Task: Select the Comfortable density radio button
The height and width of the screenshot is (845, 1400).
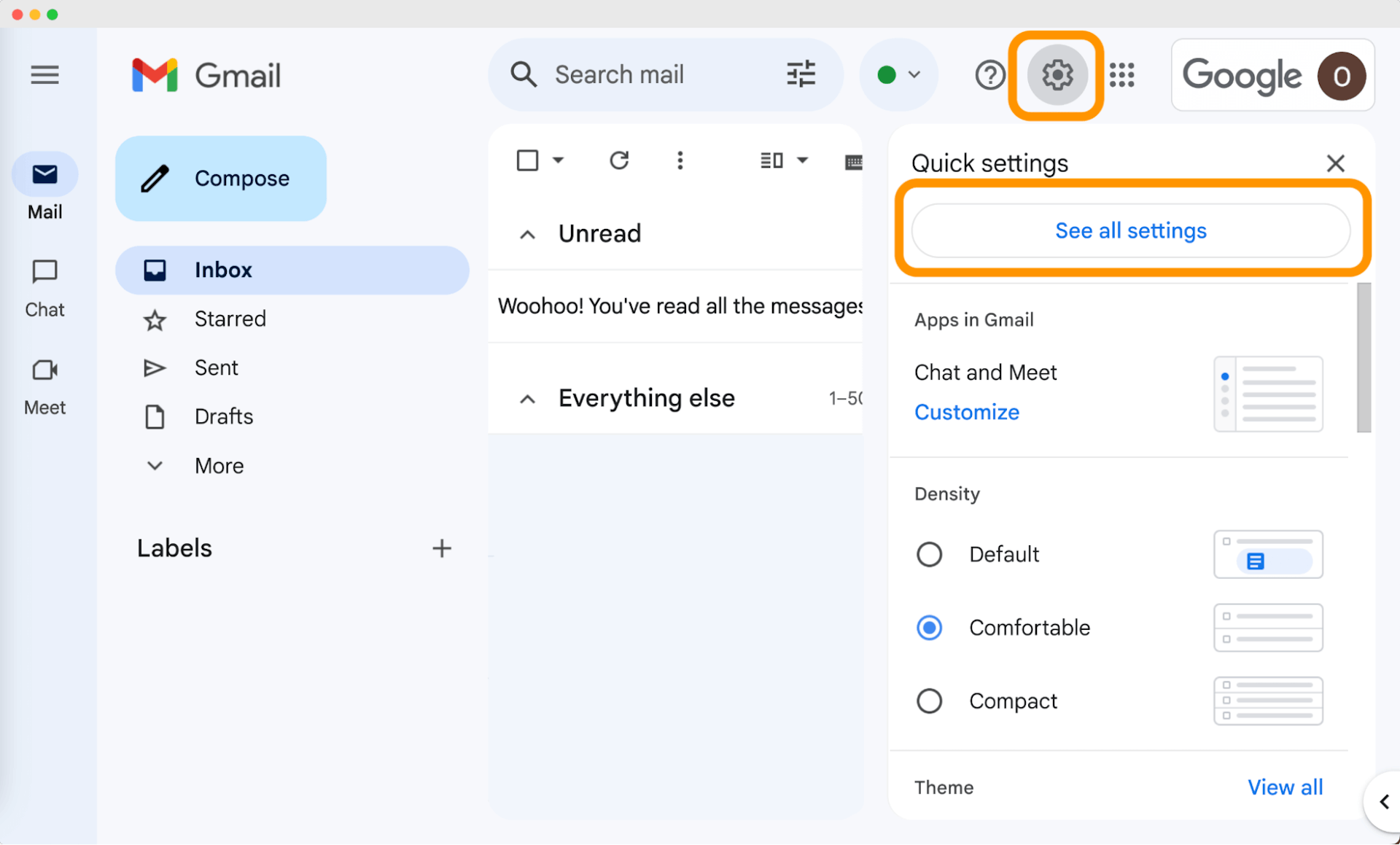Action: pyautogui.click(x=928, y=627)
